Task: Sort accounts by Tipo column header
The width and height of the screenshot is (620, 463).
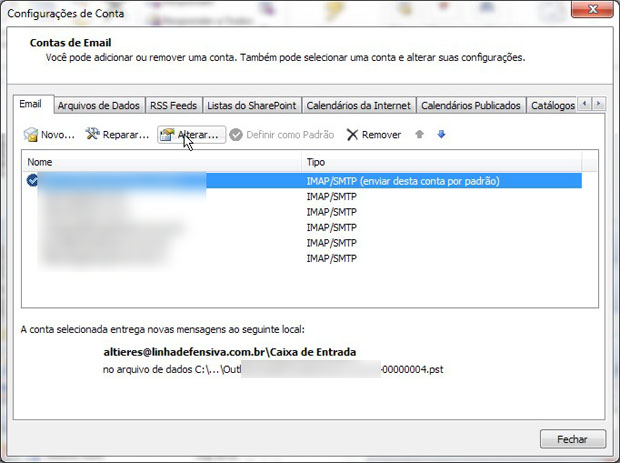Action: (440, 161)
